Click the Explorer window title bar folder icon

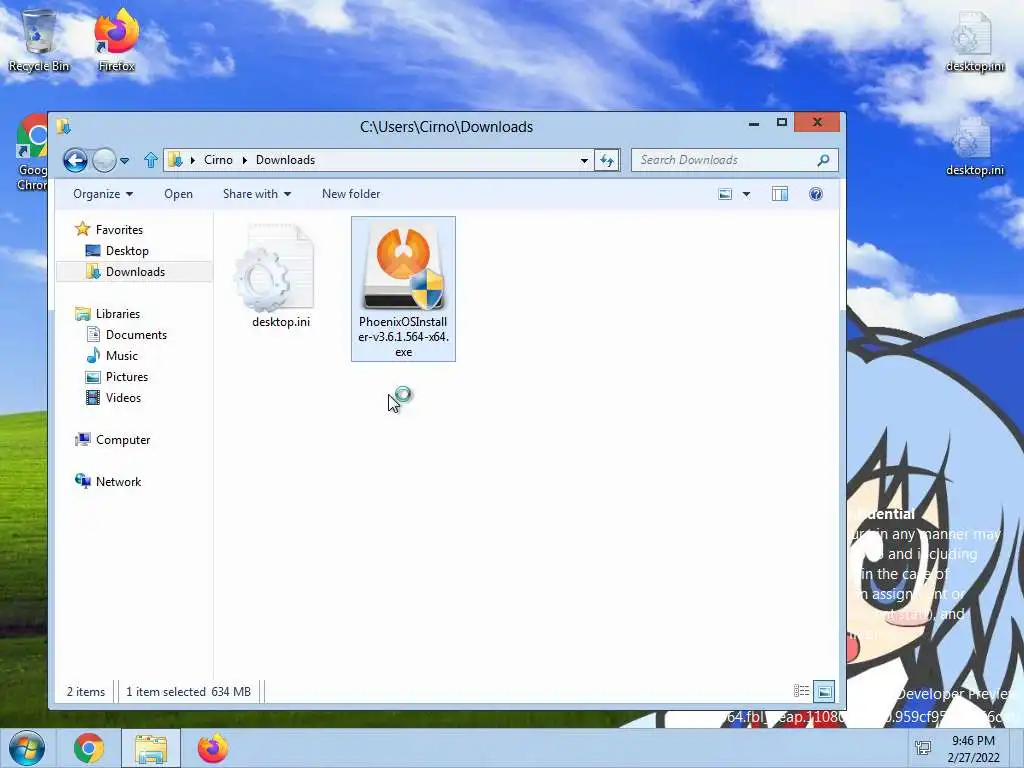pyautogui.click(x=63, y=127)
